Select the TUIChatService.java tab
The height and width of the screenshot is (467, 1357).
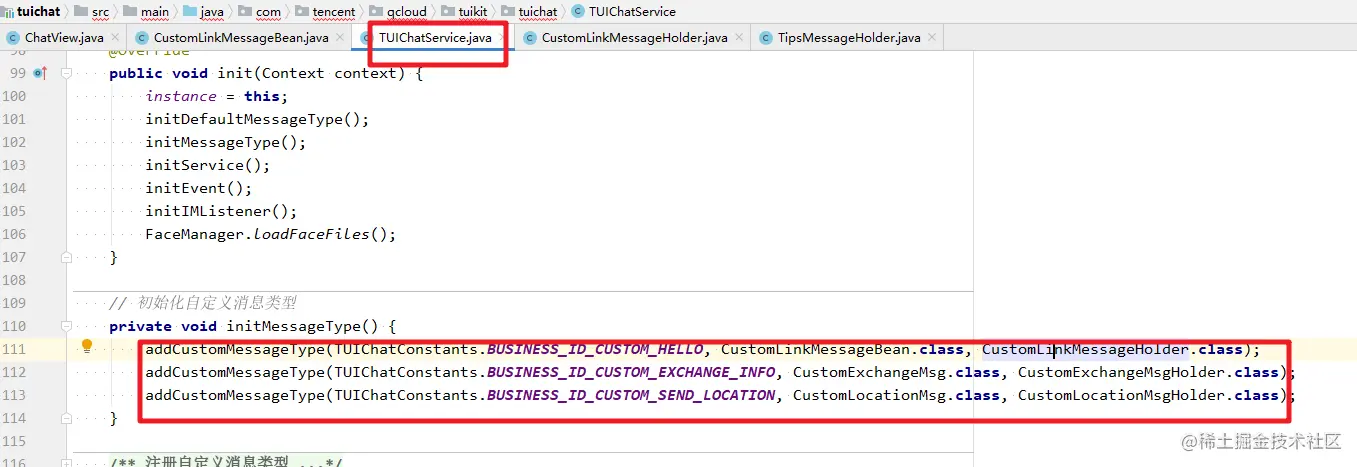tap(435, 38)
